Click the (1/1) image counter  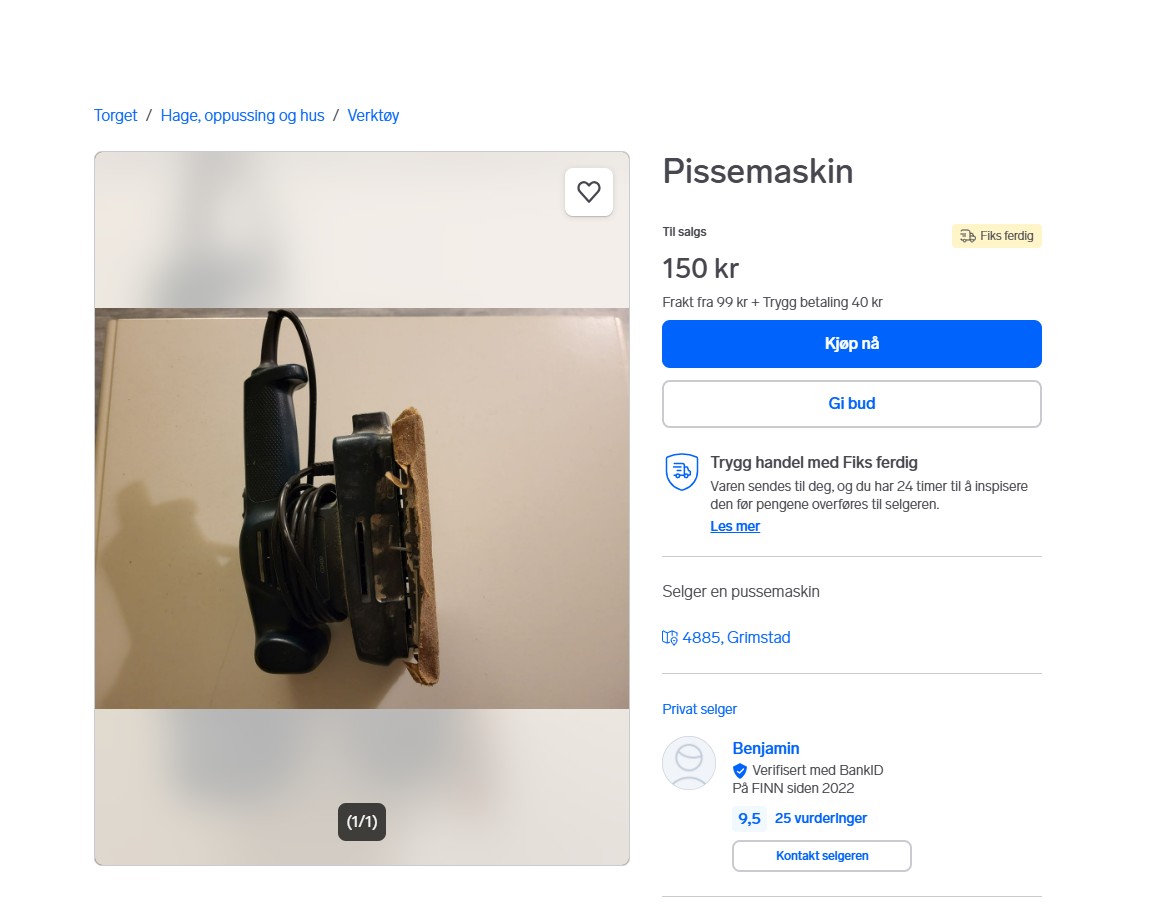[362, 822]
